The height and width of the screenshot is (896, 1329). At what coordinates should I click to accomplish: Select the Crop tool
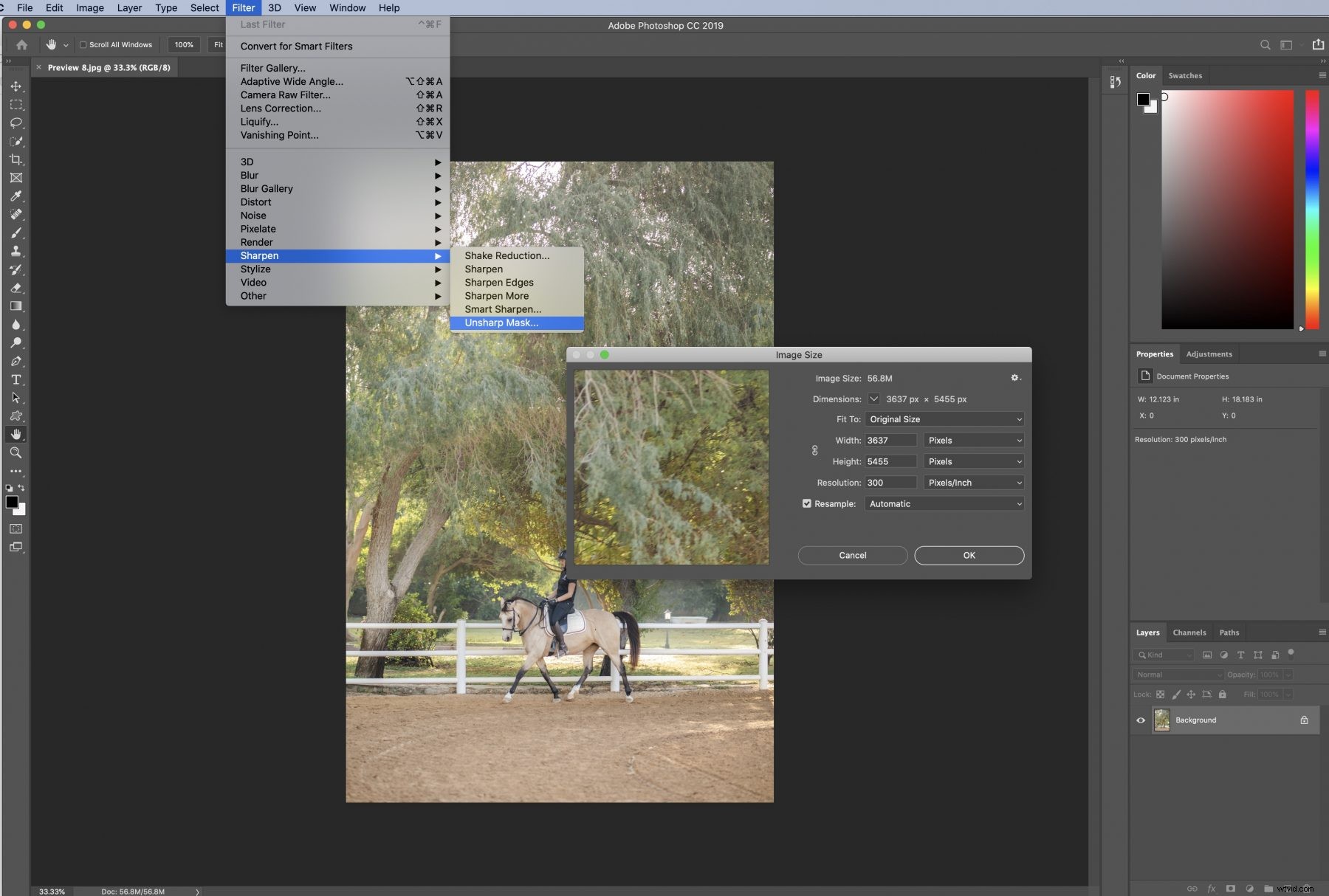pos(16,159)
